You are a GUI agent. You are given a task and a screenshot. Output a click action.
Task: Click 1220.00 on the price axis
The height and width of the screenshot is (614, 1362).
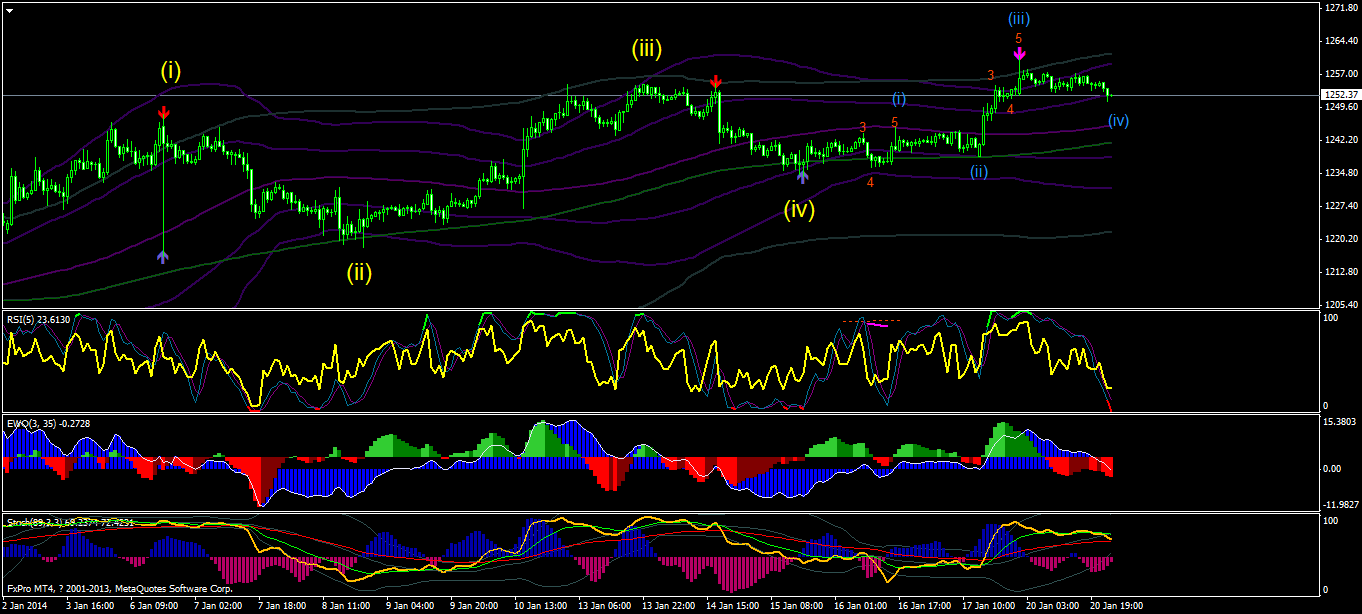(x=1339, y=239)
